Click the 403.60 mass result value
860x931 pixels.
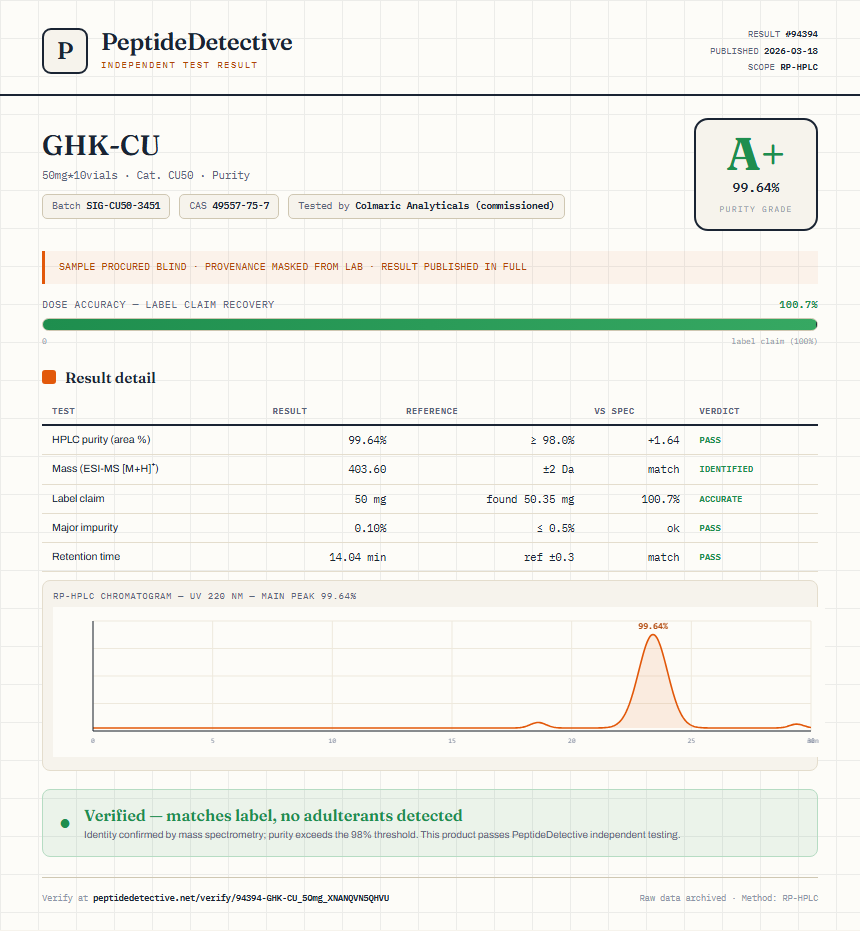pyautogui.click(x=367, y=469)
